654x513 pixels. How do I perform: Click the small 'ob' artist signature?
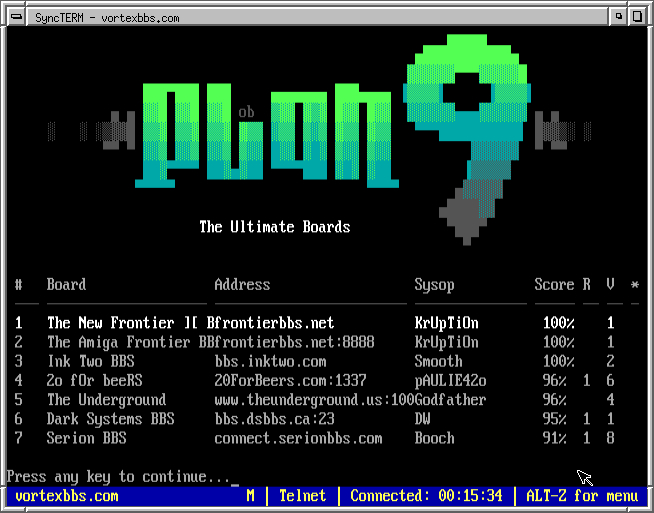(x=246, y=112)
